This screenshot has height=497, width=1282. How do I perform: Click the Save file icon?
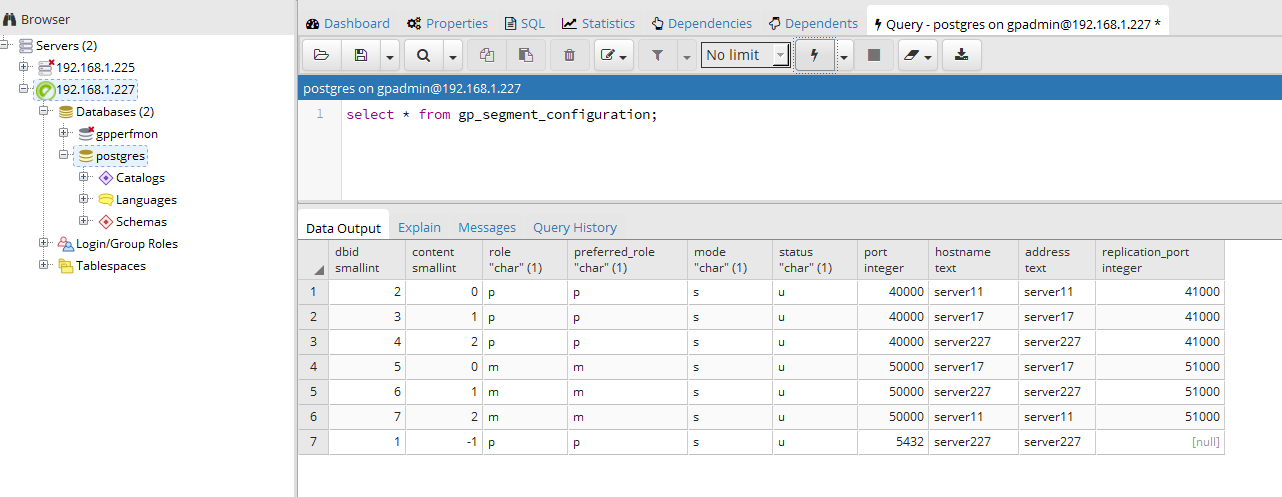click(361, 55)
